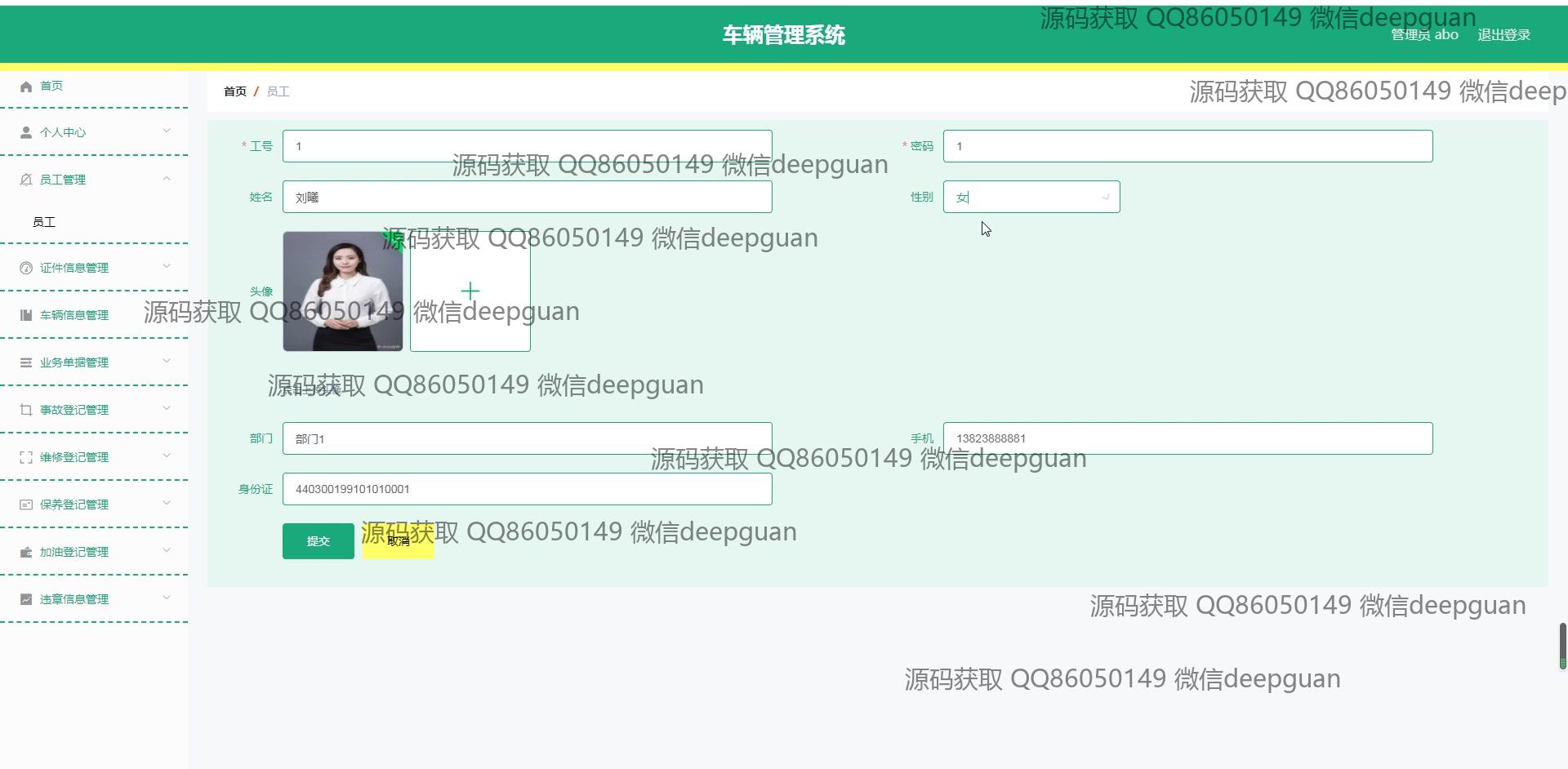Click the uploaded avatar photo thumbnail
This screenshot has height=769, width=1568.
343,291
